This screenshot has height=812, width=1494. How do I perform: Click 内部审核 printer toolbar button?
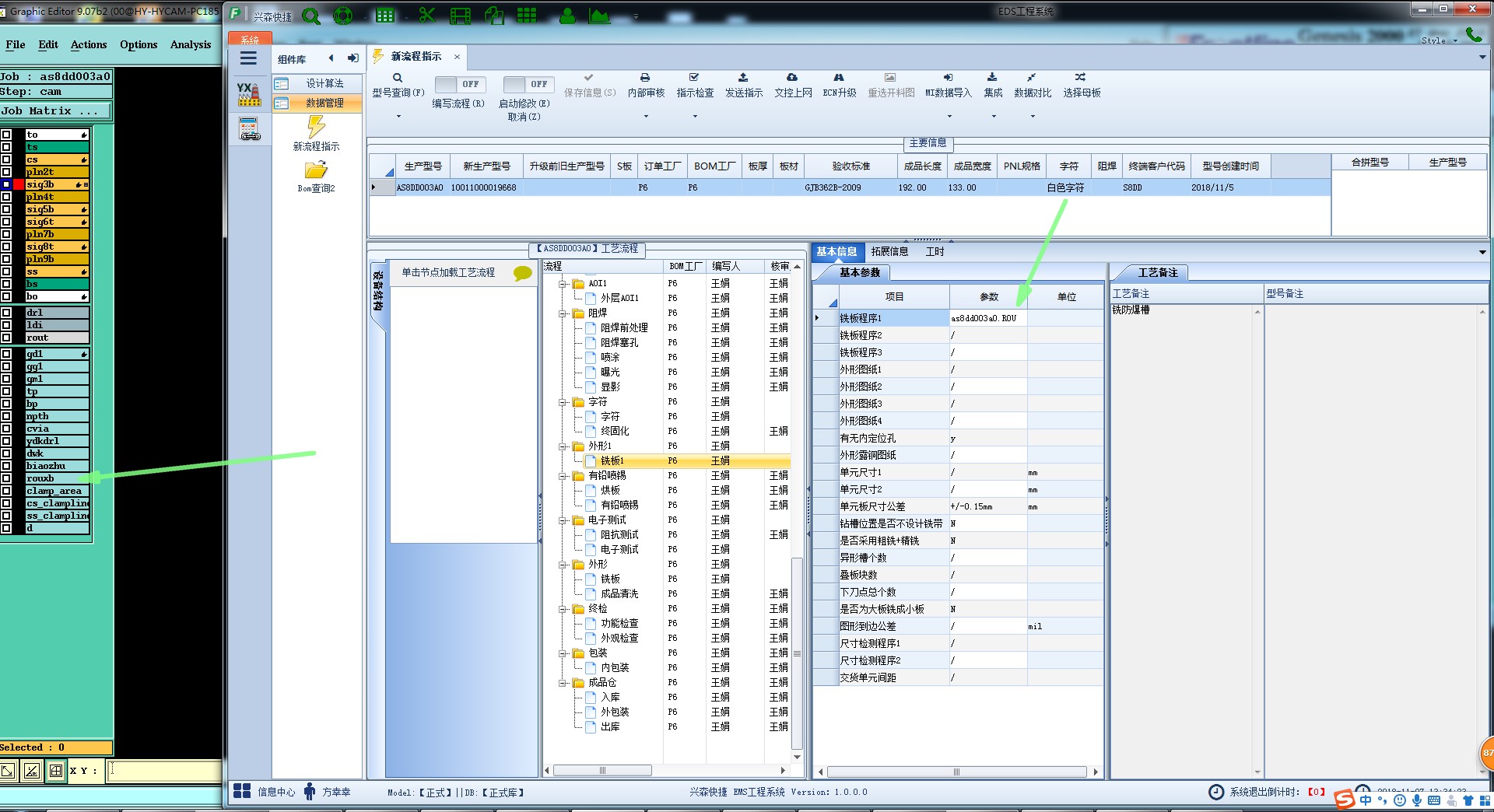point(646,86)
